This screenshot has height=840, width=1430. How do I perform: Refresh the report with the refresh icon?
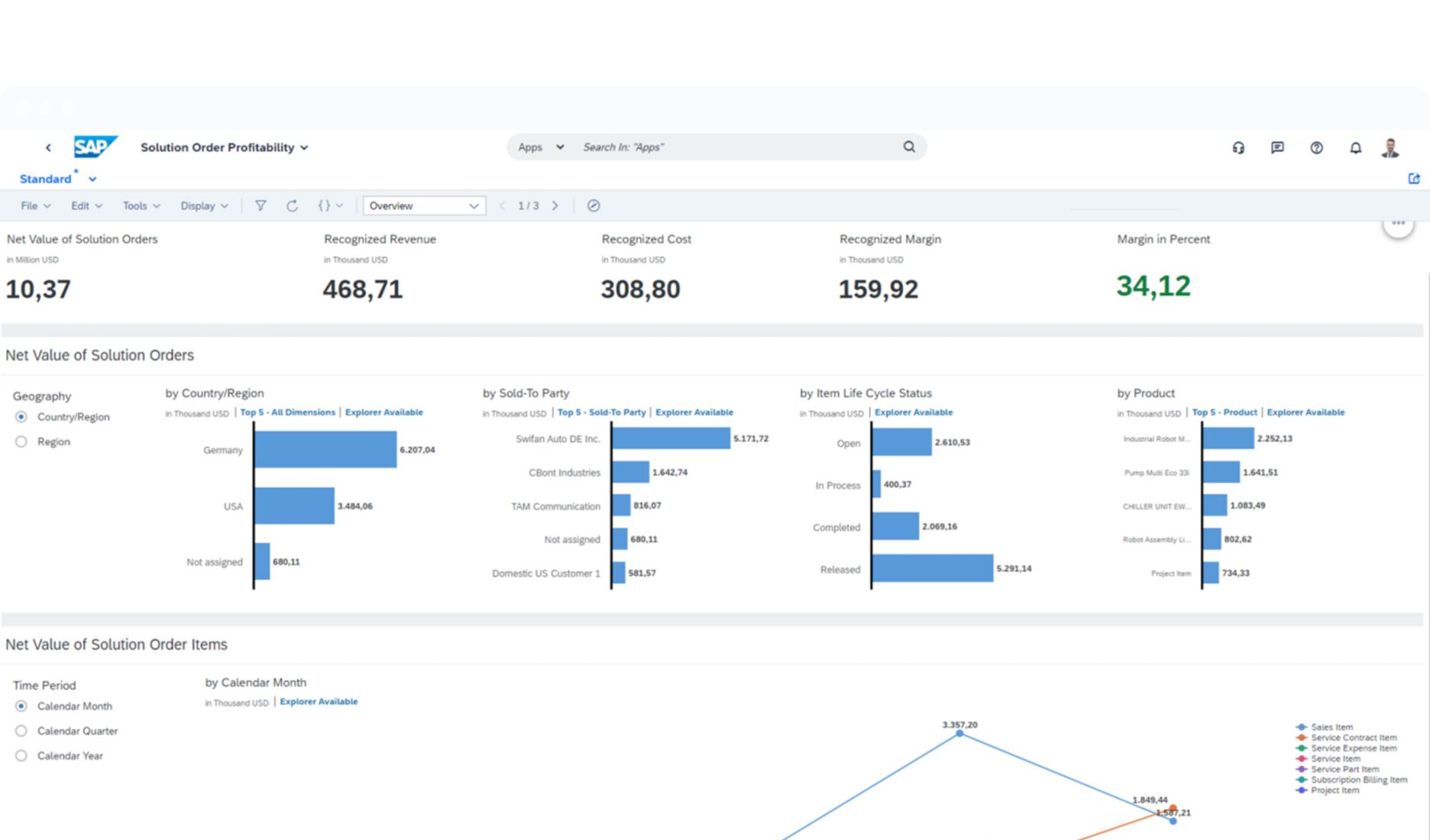tap(292, 205)
